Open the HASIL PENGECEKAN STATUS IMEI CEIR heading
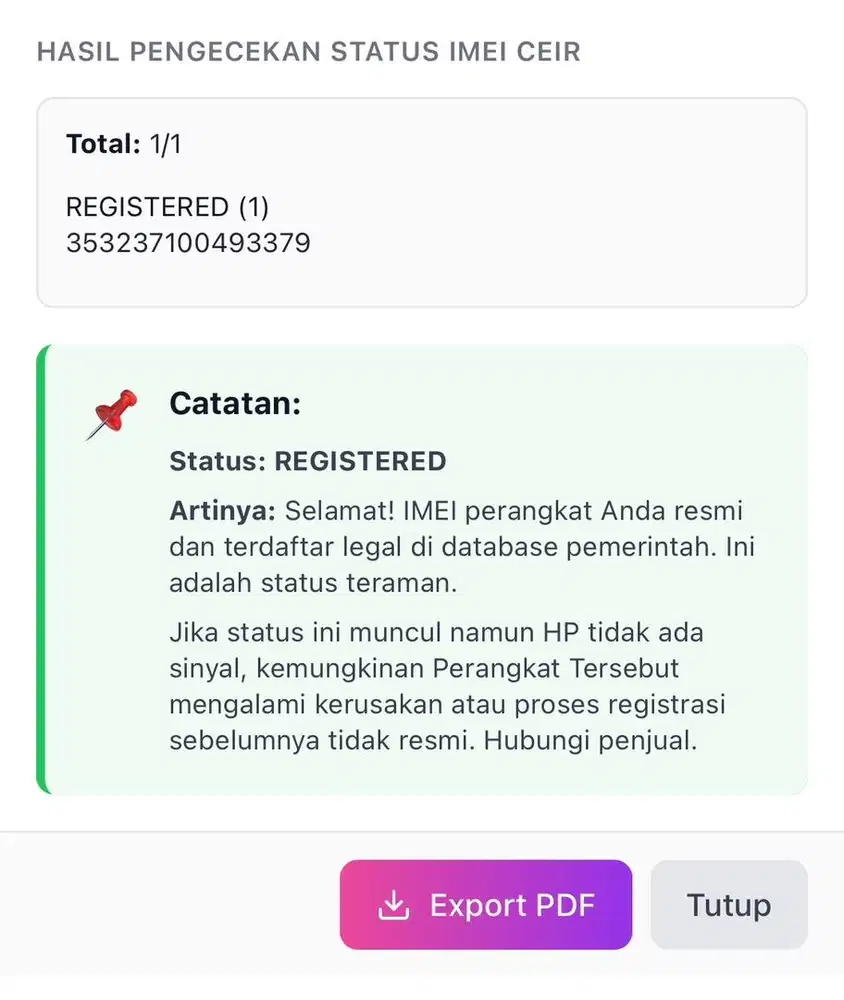Image resolution: width=844 pixels, height=1000 pixels. click(308, 51)
